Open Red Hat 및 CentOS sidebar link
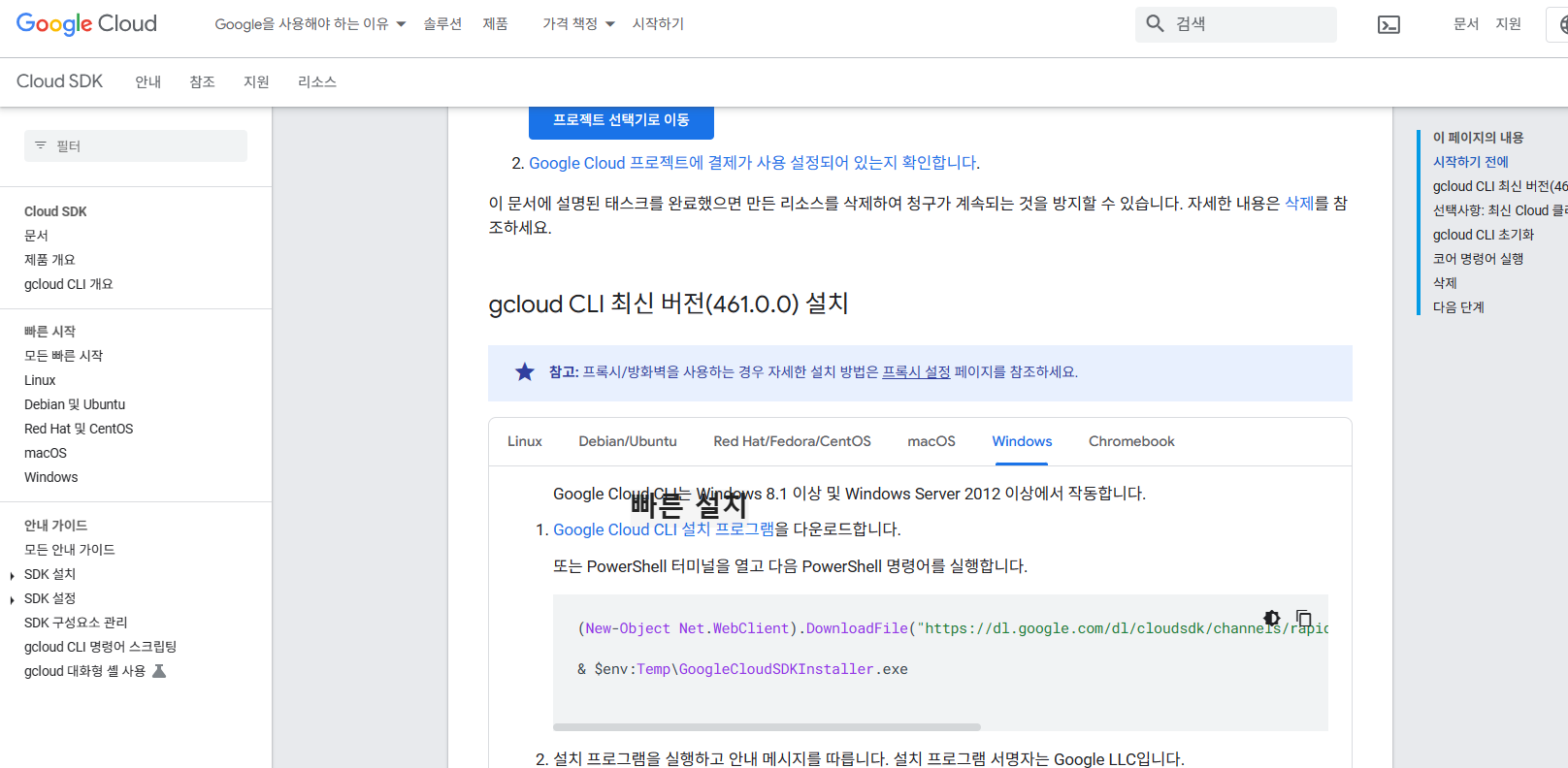The width and height of the screenshot is (1568, 768). [x=79, y=429]
